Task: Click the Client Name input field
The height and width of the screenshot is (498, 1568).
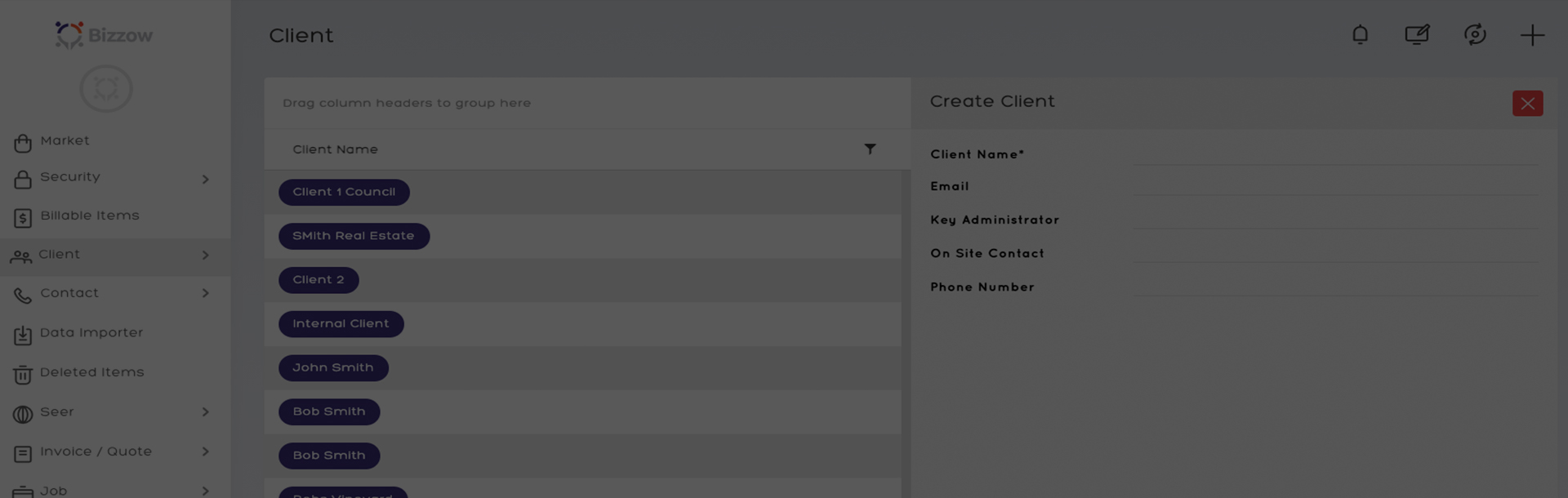Action: tap(1336, 153)
